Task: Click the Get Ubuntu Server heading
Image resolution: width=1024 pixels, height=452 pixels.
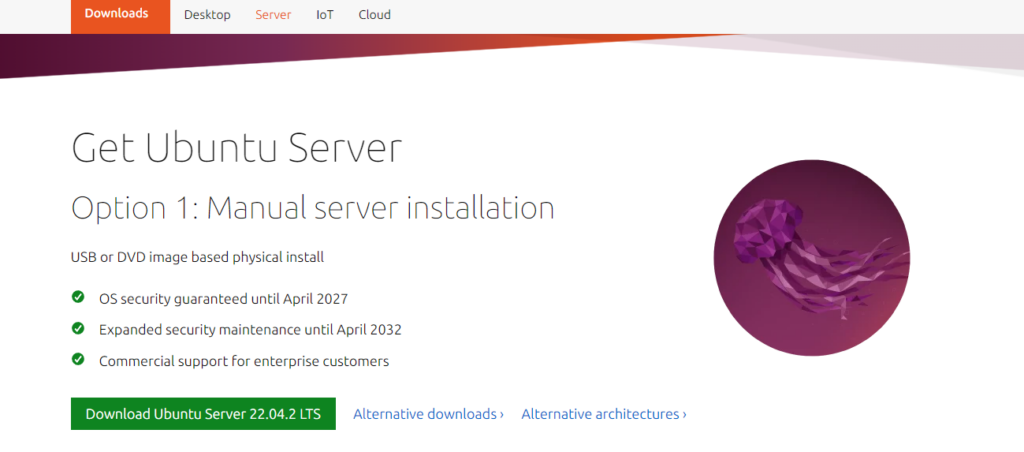Action: 236,149
